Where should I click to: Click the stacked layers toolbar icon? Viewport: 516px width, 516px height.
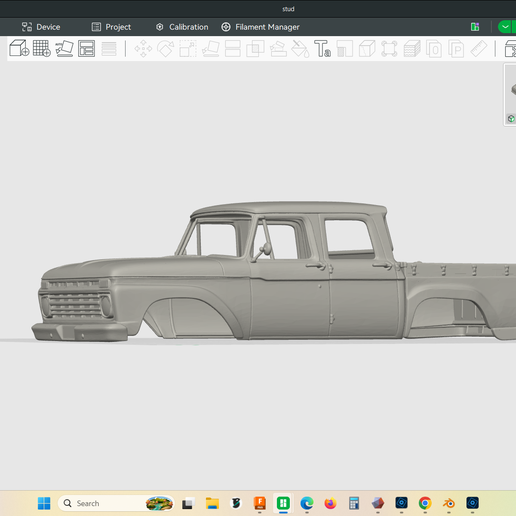coord(412,49)
